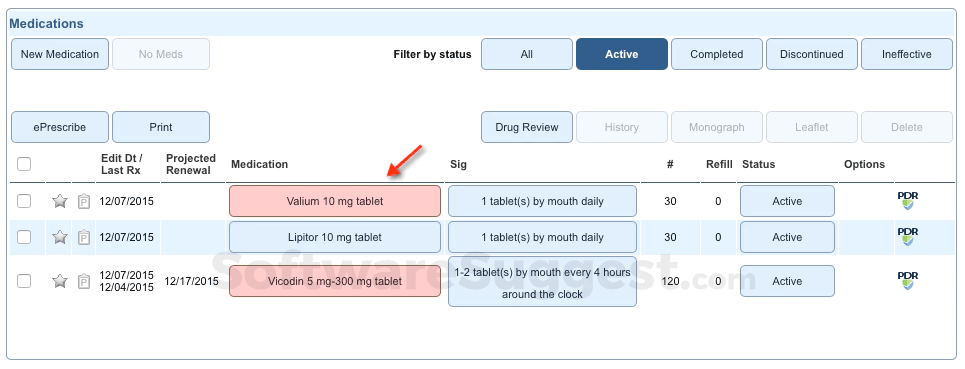Filter medications by Completed status
965x369 pixels.
coord(717,54)
